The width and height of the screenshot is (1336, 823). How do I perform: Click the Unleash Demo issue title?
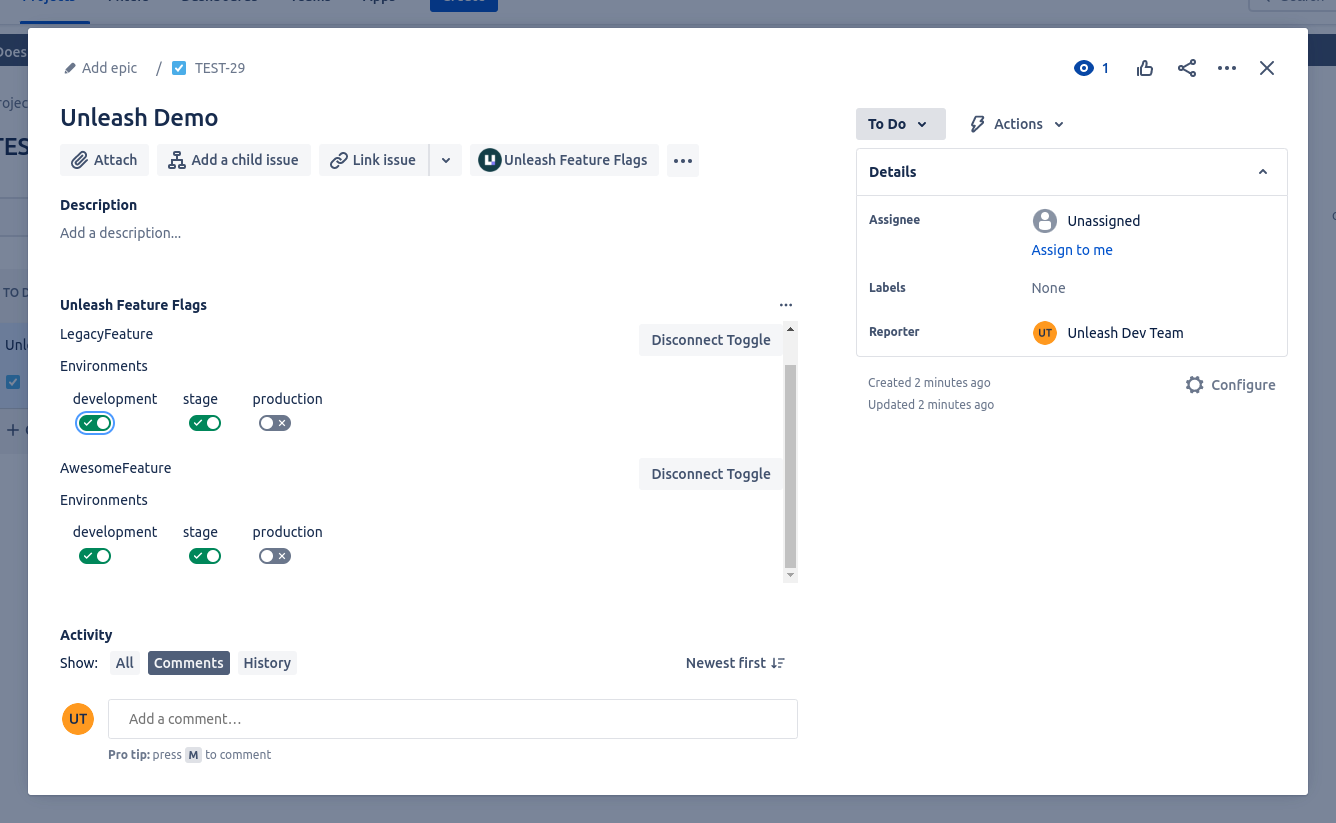[139, 117]
